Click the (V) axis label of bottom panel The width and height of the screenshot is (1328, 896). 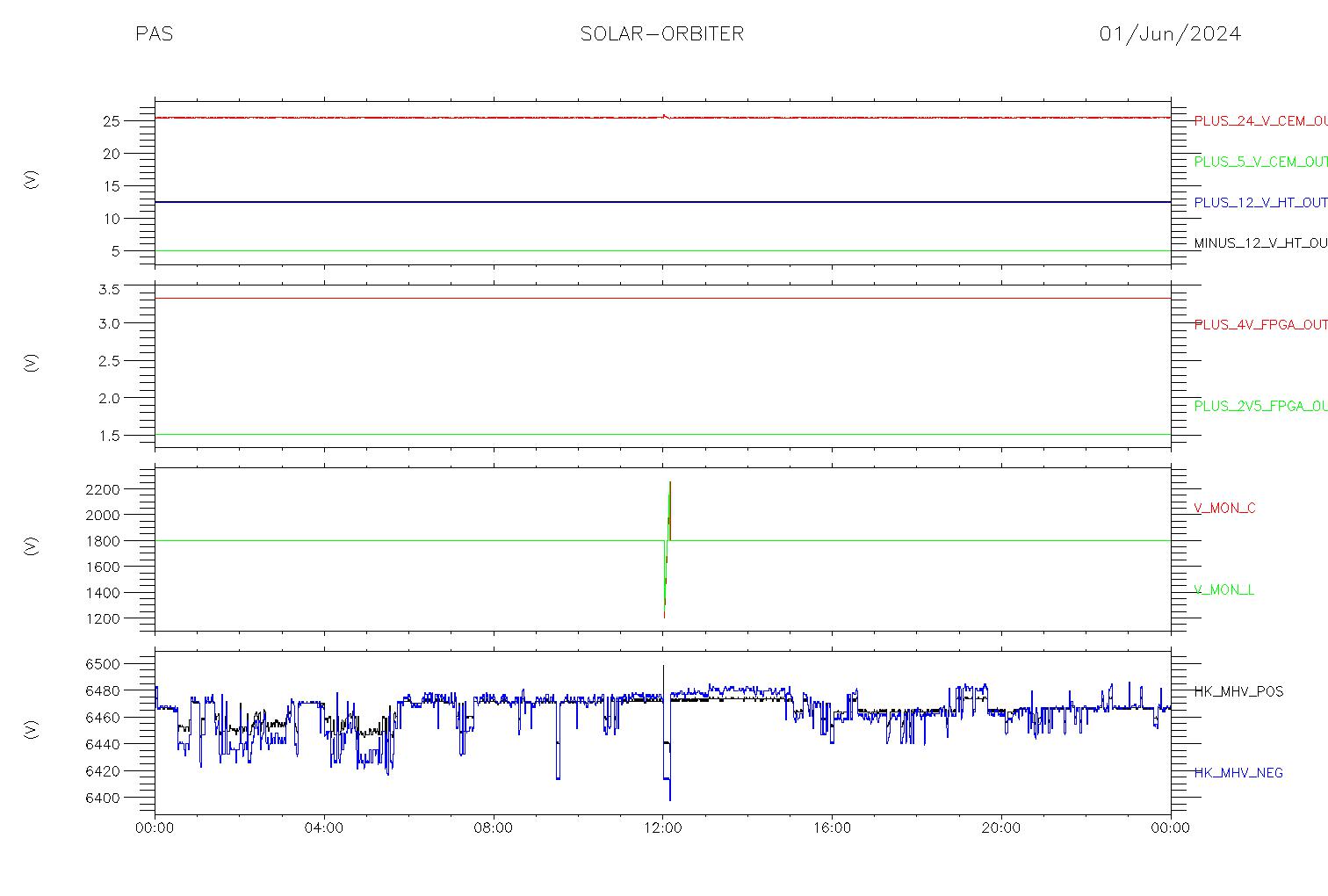pos(32,730)
